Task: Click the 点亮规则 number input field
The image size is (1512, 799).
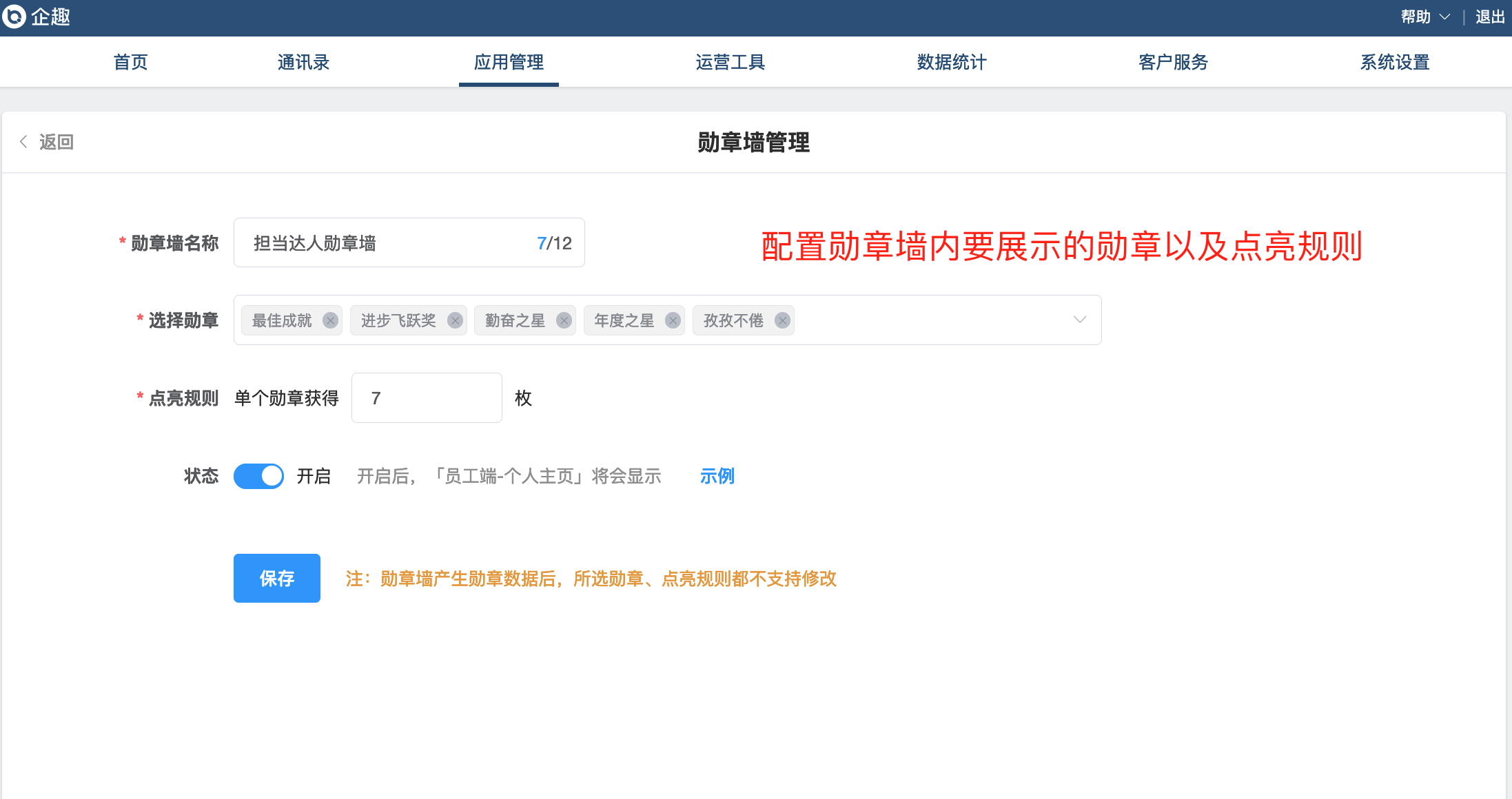Action: tap(426, 398)
